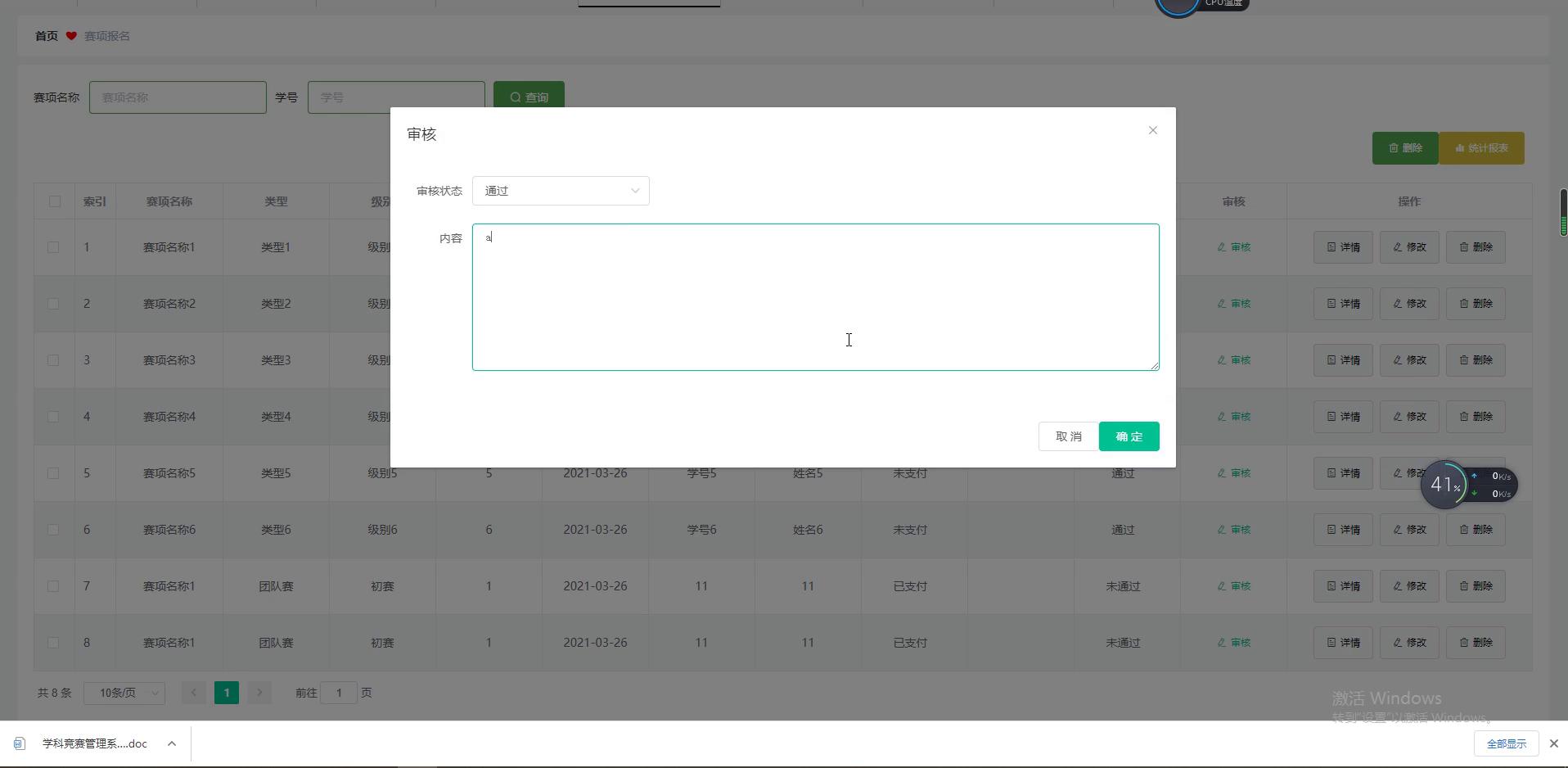The width and height of the screenshot is (1568, 768).
Task: Click 审核 icon link in row 1
Action: pyautogui.click(x=1233, y=247)
